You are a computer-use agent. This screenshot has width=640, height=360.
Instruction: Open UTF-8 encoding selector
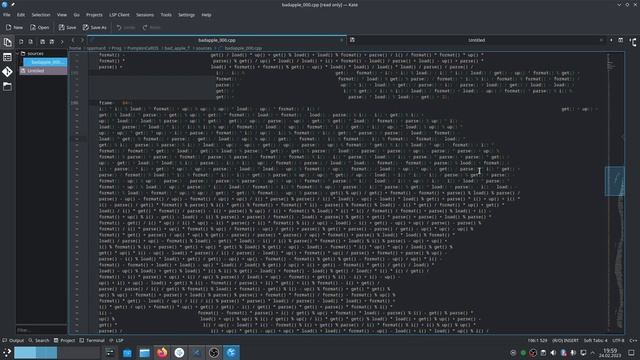tap(618, 340)
